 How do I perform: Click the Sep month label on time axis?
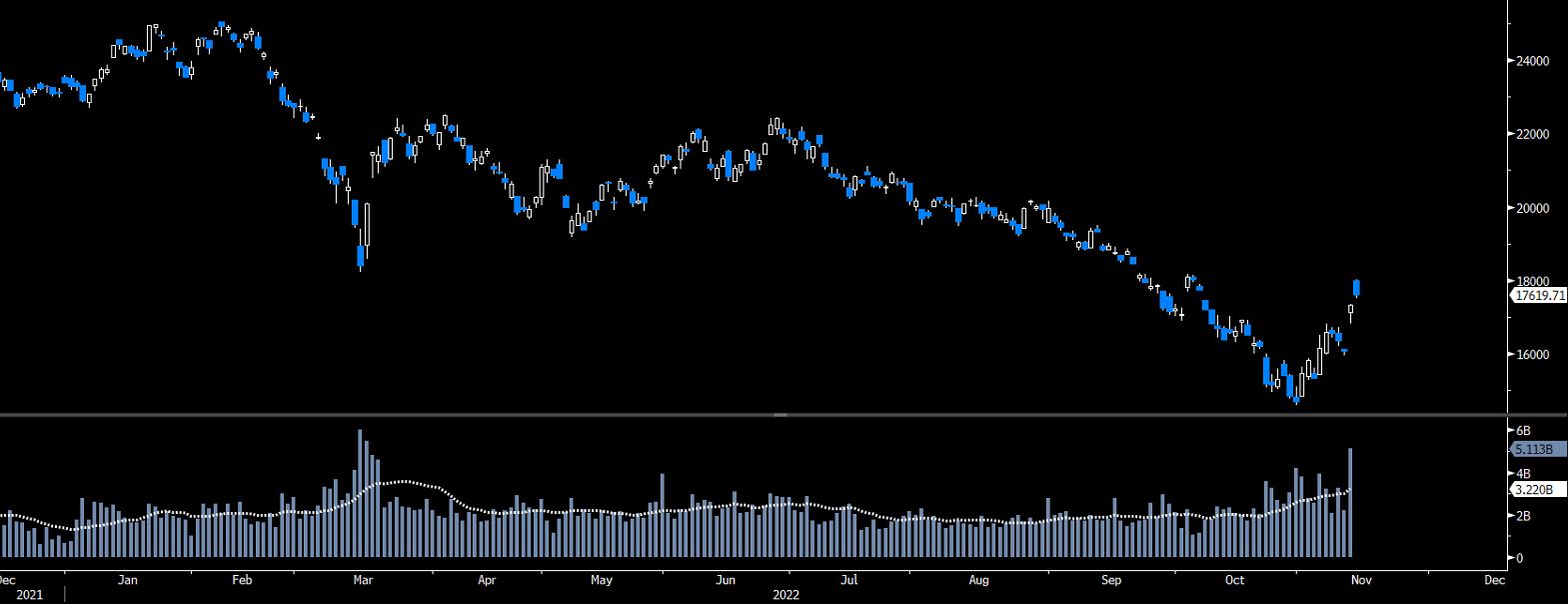(1111, 579)
